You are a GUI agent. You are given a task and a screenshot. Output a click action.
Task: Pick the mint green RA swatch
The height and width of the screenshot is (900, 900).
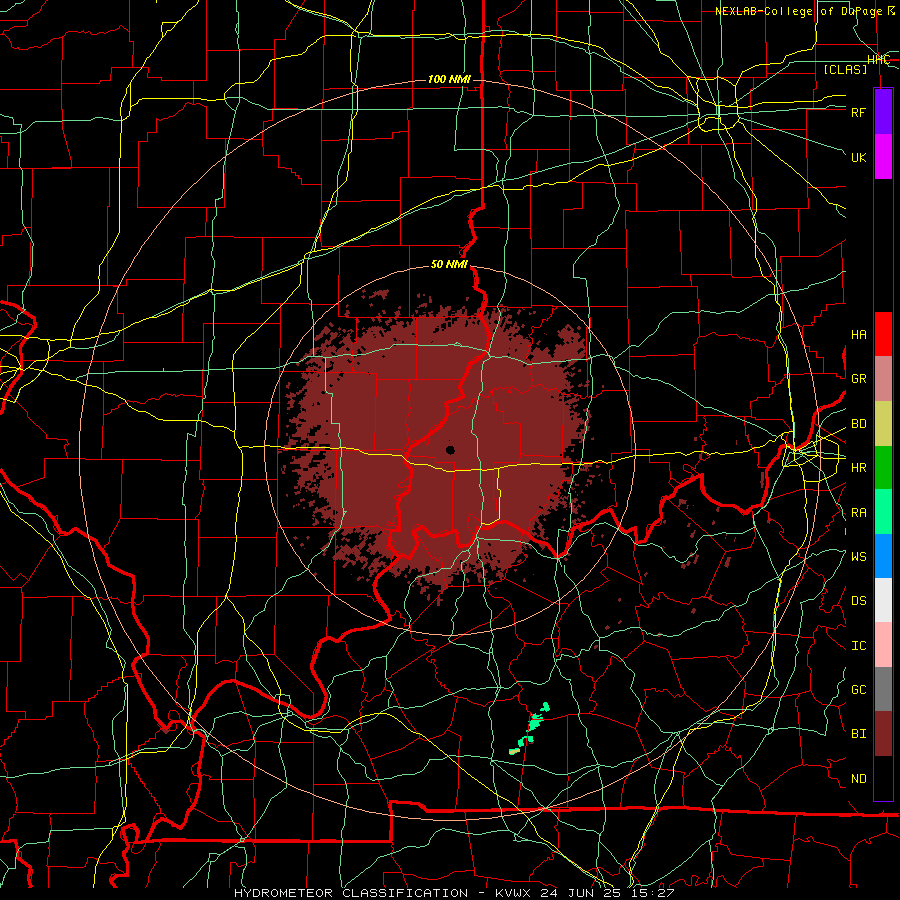pyautogui.click(x=883, y=512)
